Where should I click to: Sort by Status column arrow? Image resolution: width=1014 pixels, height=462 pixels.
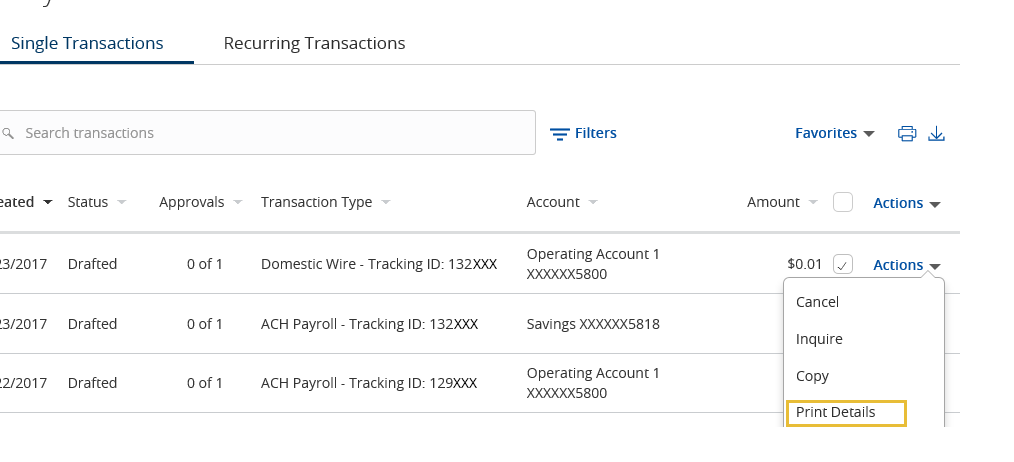(x=122, y=203)
